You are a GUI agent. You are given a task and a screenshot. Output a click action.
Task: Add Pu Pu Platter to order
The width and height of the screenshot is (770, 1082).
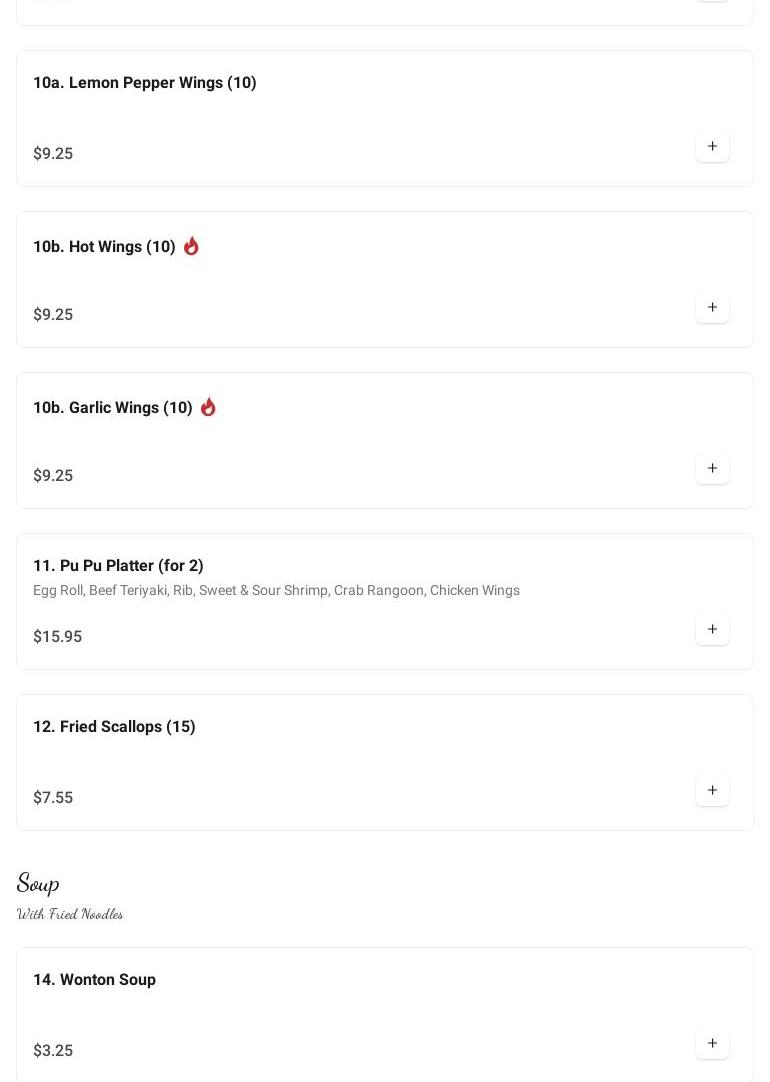[712, 630]
